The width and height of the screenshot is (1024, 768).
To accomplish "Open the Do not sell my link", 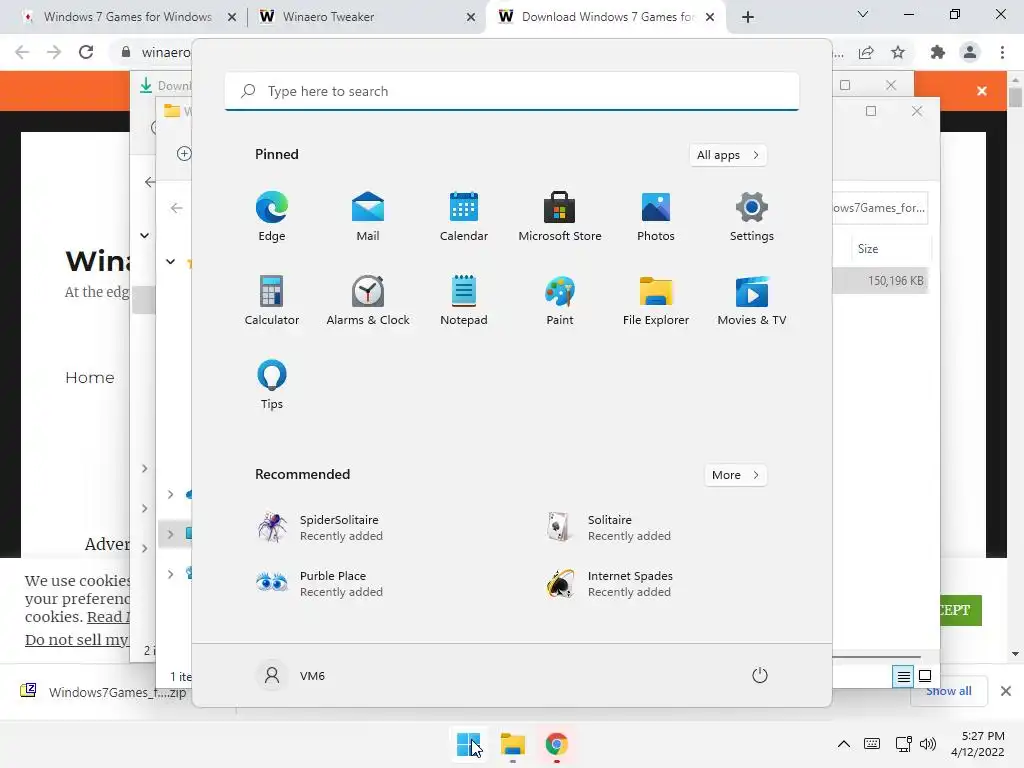I will click(76, 640).
